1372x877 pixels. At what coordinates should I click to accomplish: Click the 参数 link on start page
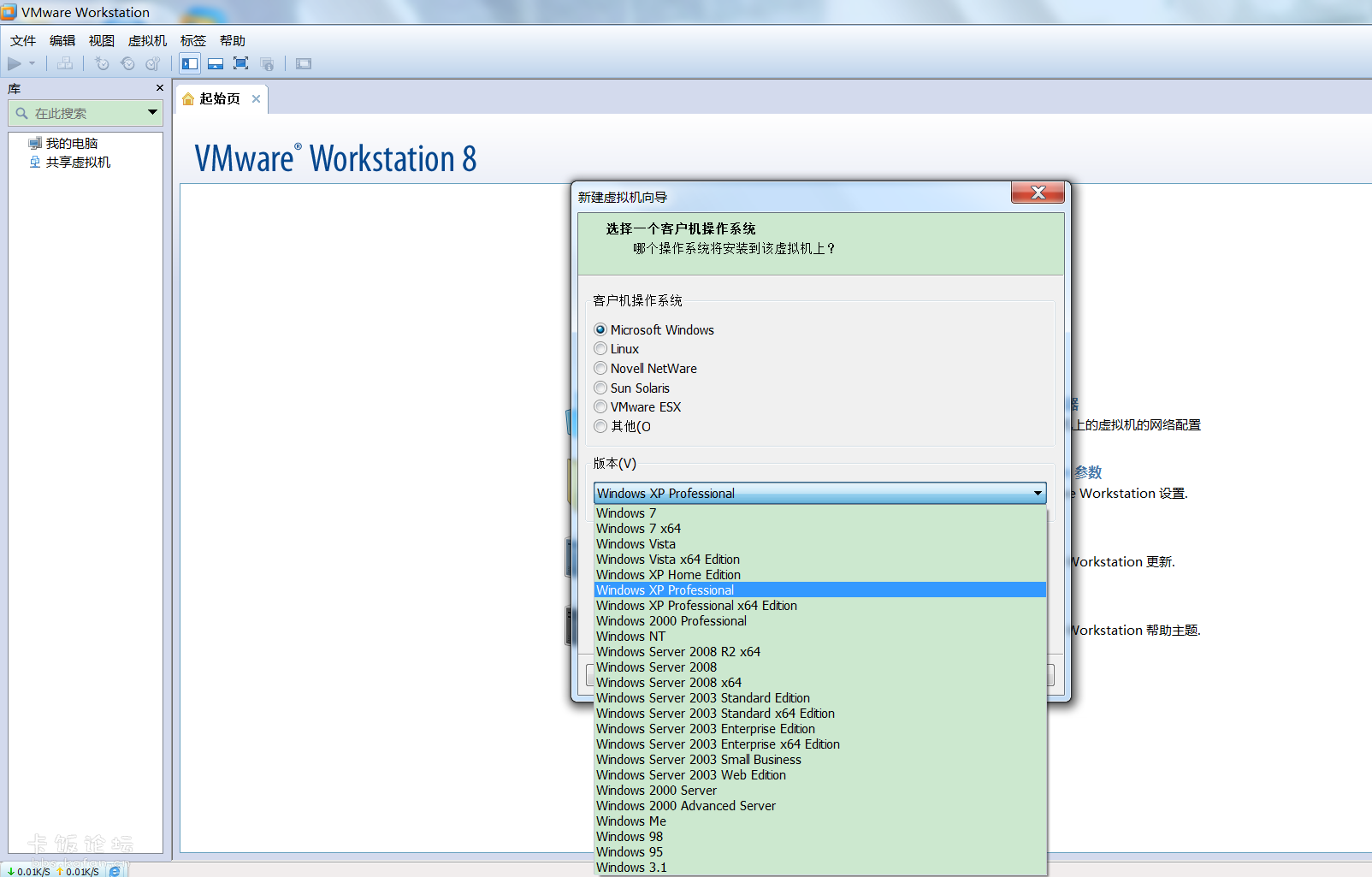(1088, 472)
